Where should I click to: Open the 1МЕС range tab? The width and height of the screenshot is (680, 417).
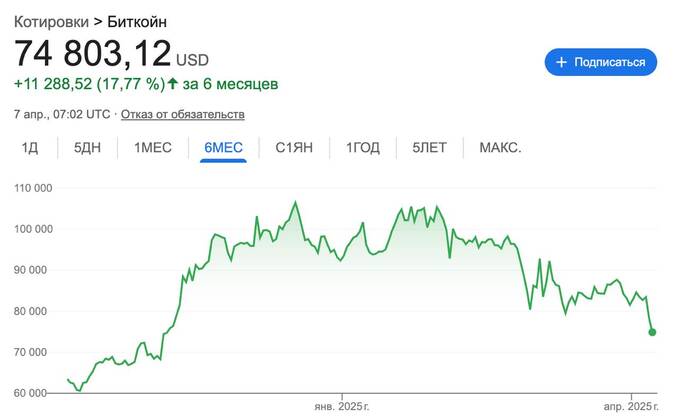click(153, 148)
